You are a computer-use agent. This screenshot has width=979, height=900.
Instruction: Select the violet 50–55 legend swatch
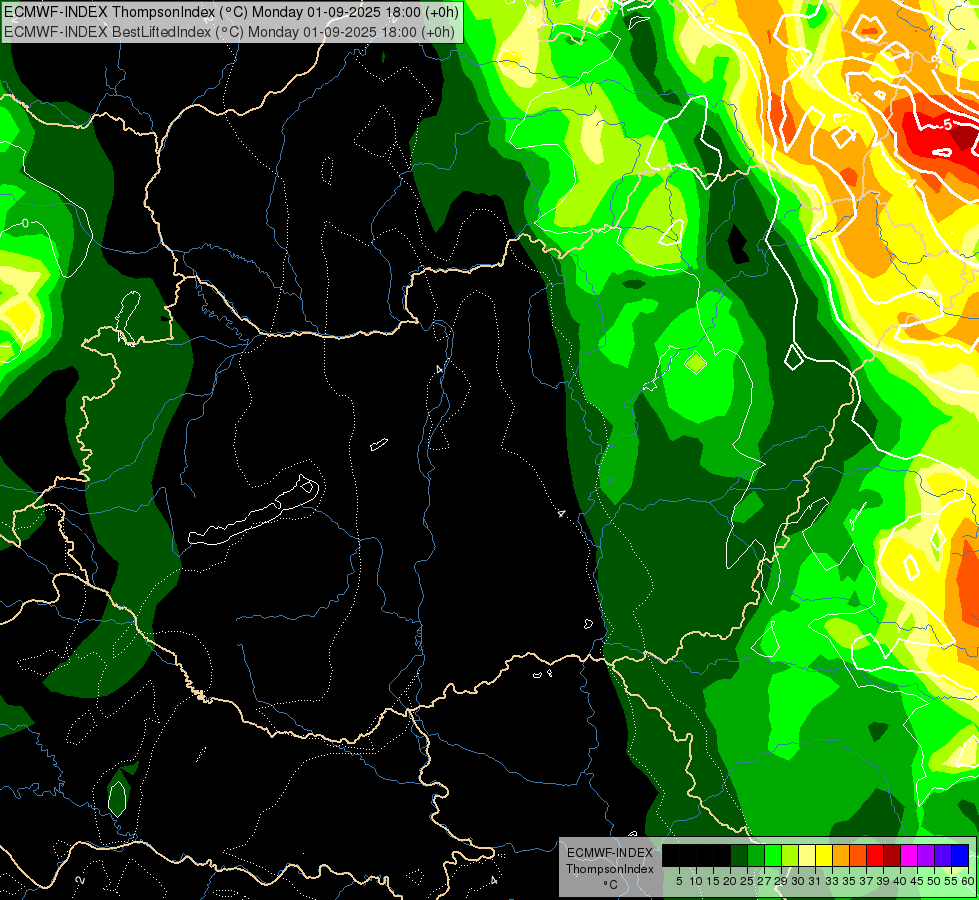click(943, 855)
